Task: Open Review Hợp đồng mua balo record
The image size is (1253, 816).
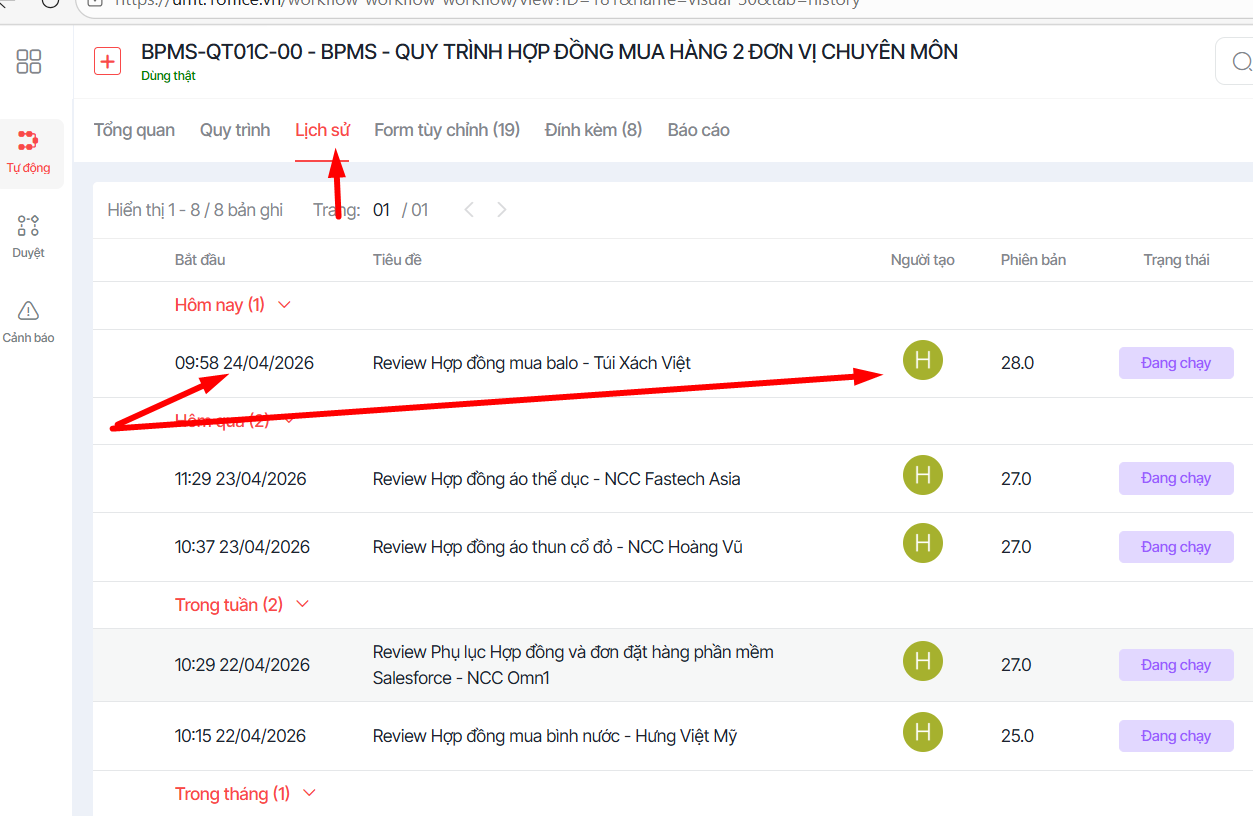Action: click(531, 363)
